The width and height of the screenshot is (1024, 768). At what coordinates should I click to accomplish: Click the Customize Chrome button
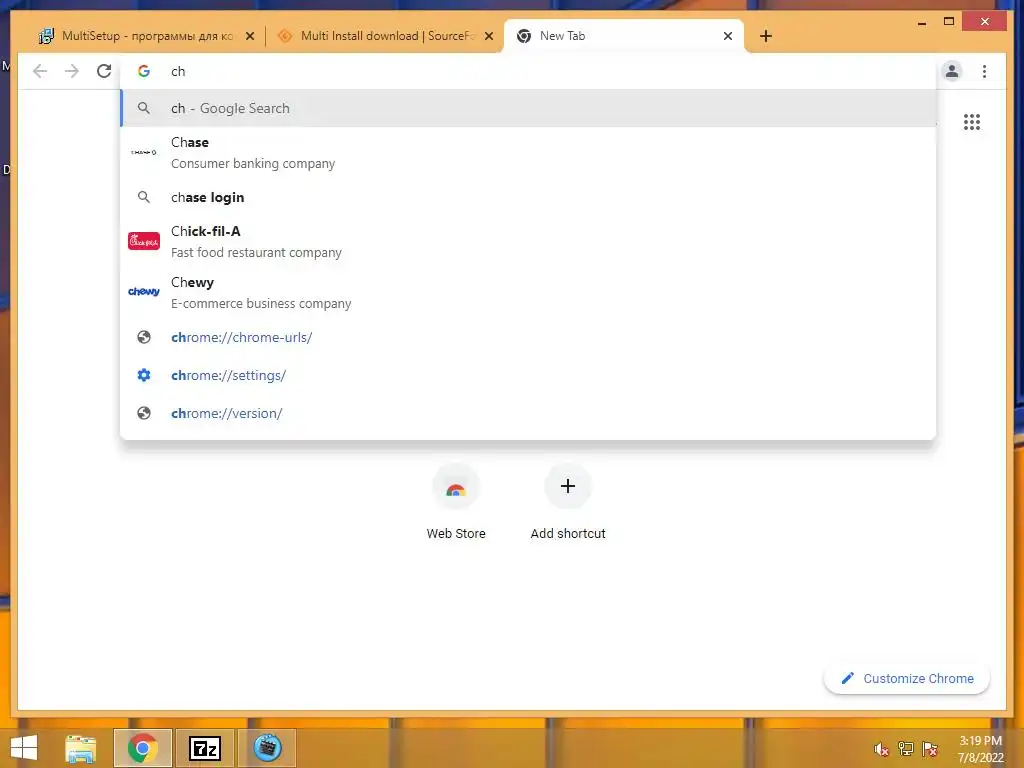(x=906, y=679)
